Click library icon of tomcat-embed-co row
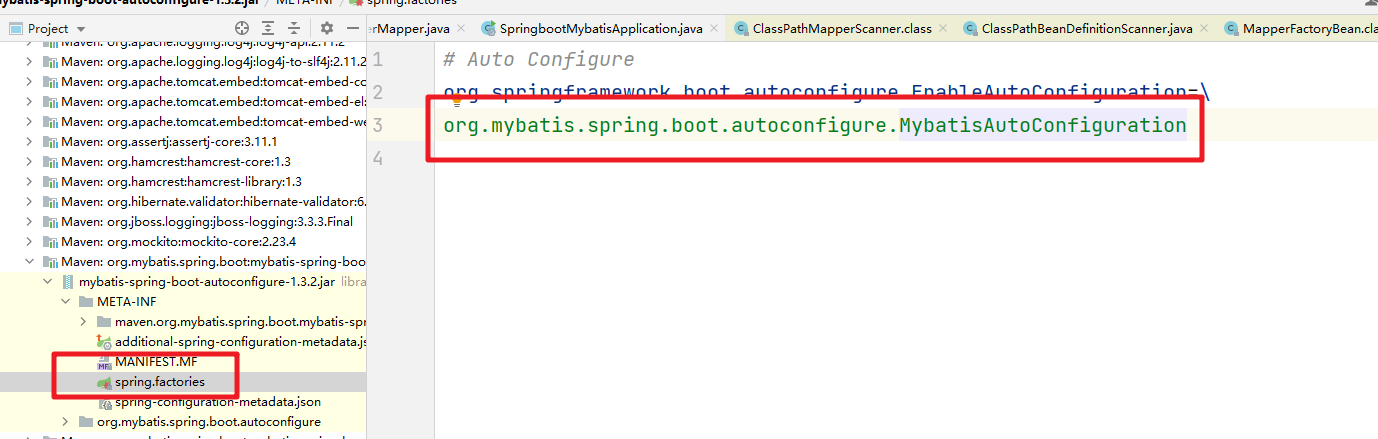Viewport: 1378px width, 439px height. click(x=48, y=82)
